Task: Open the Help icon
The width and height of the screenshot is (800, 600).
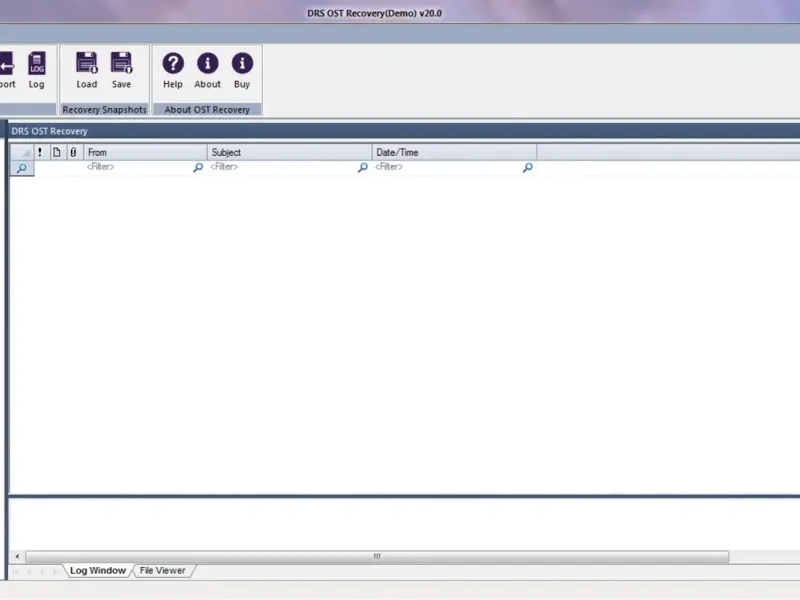Action: click(173, 70)
